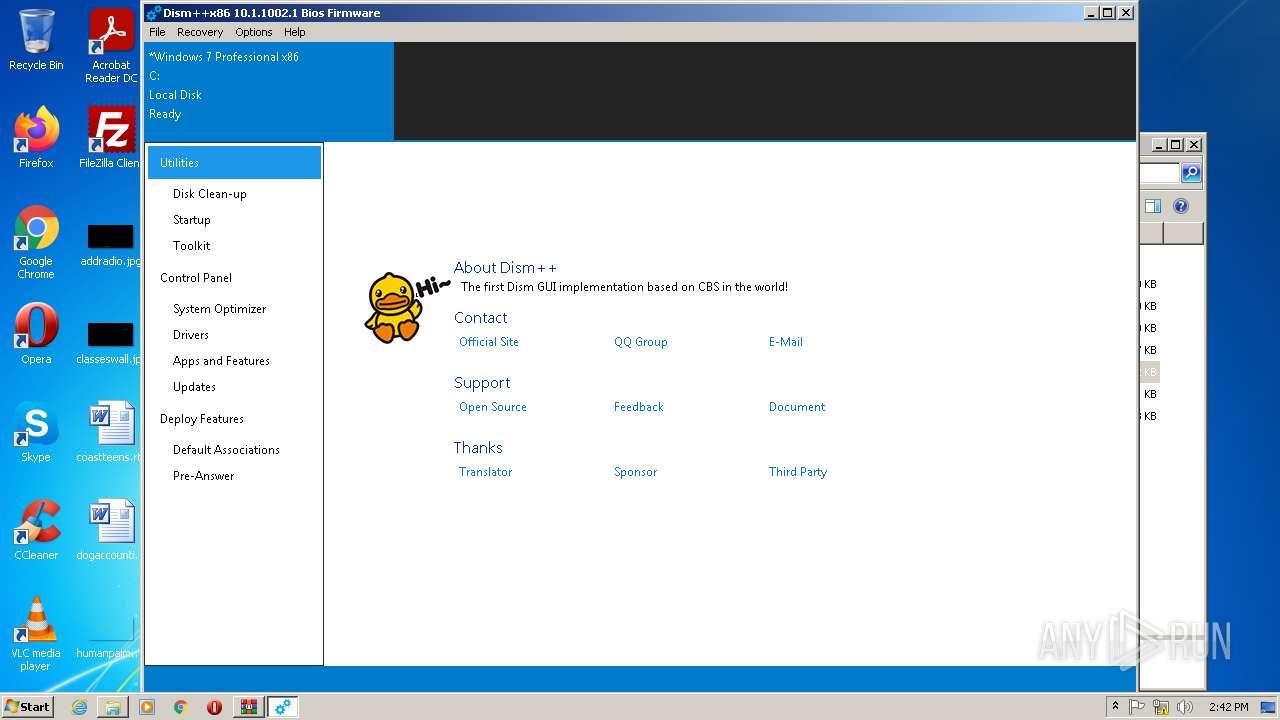Click the search button in Explorer window
Screen dimensions: 1280x720
[1191, 173]
